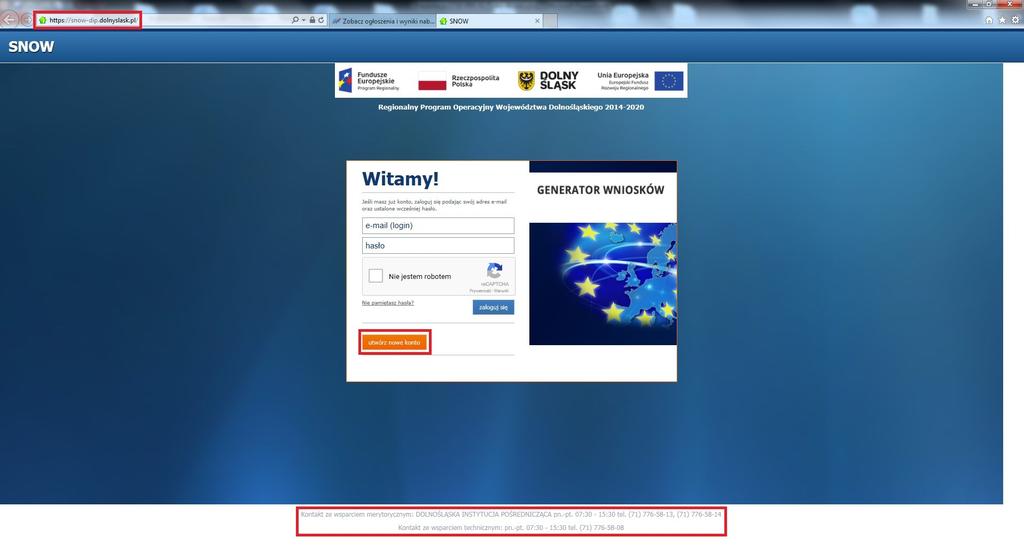Viewport: 1024px width, 553px height.
Task: Focus the e-mail (login) field
Action: point(438,225)
